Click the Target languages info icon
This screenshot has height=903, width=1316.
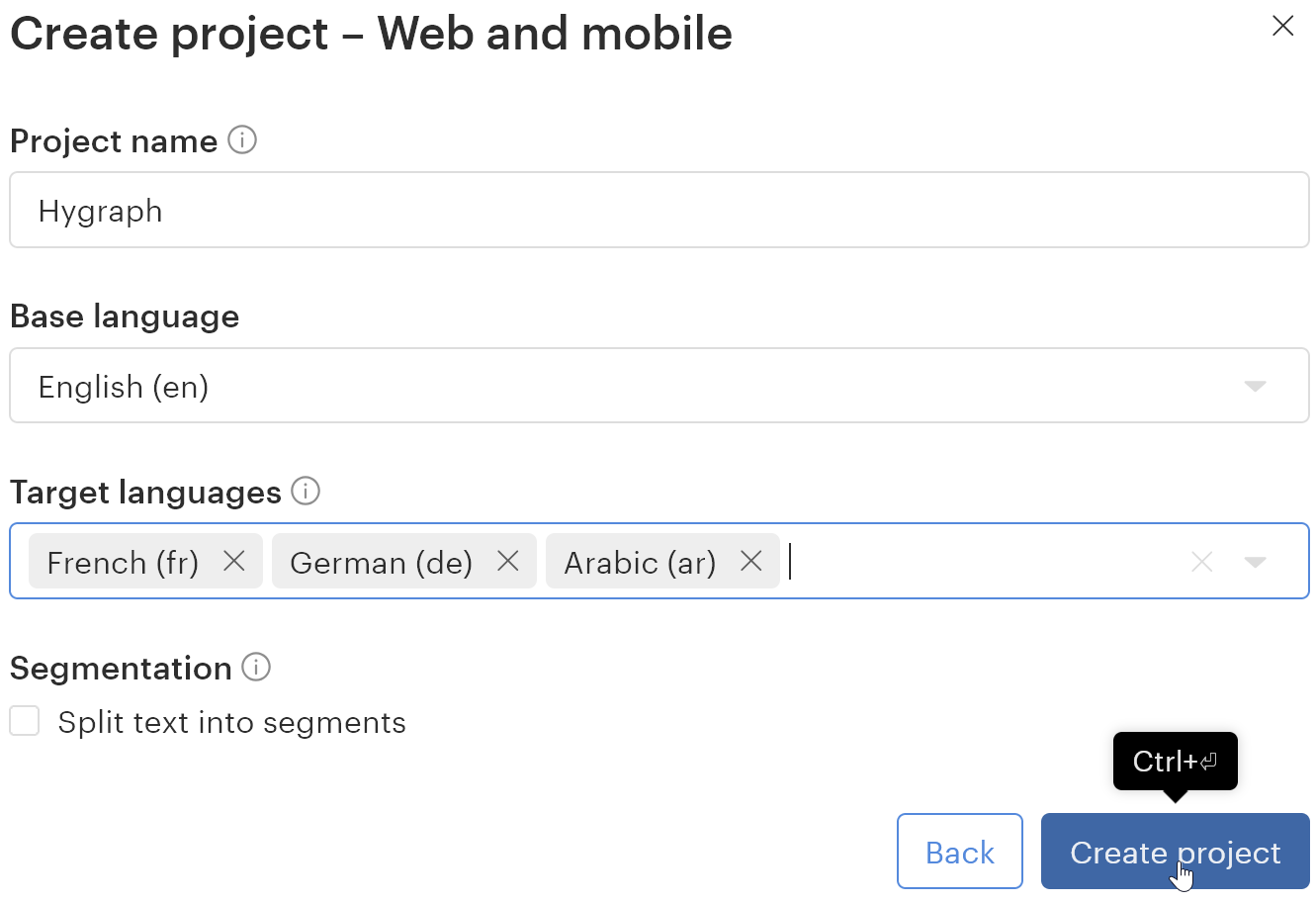[306, 491]
